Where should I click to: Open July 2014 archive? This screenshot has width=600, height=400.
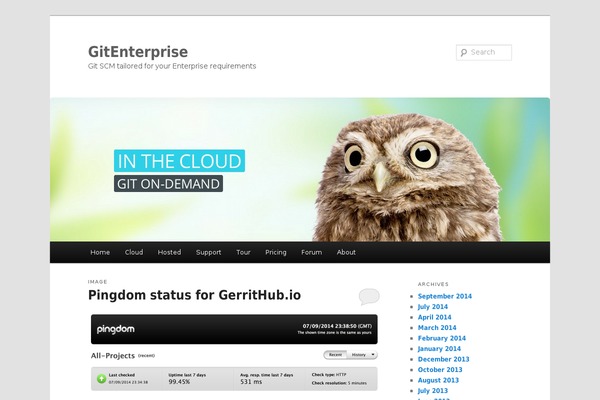point(433,307)
